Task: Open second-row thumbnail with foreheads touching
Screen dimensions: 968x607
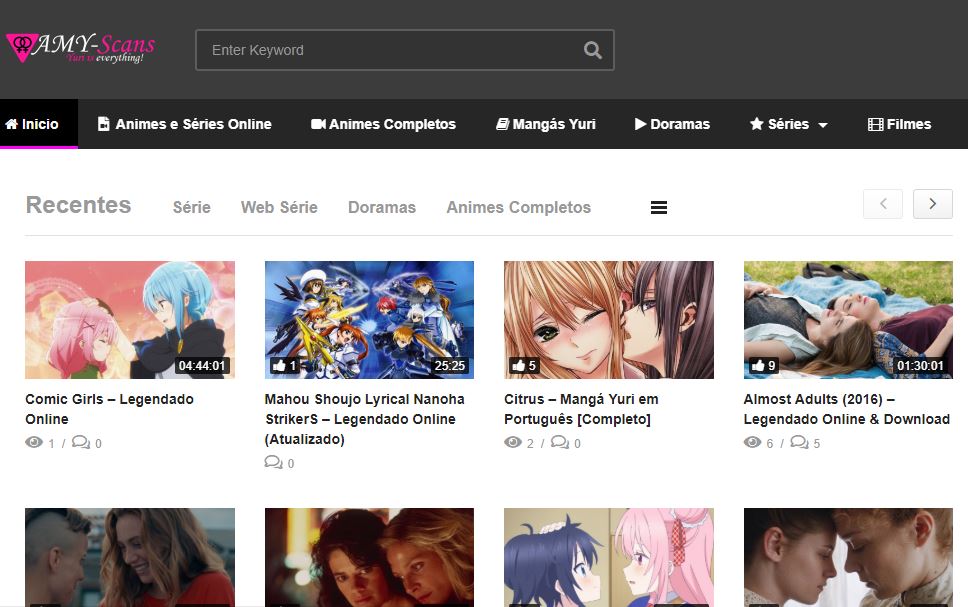Action: pos(848,557)
